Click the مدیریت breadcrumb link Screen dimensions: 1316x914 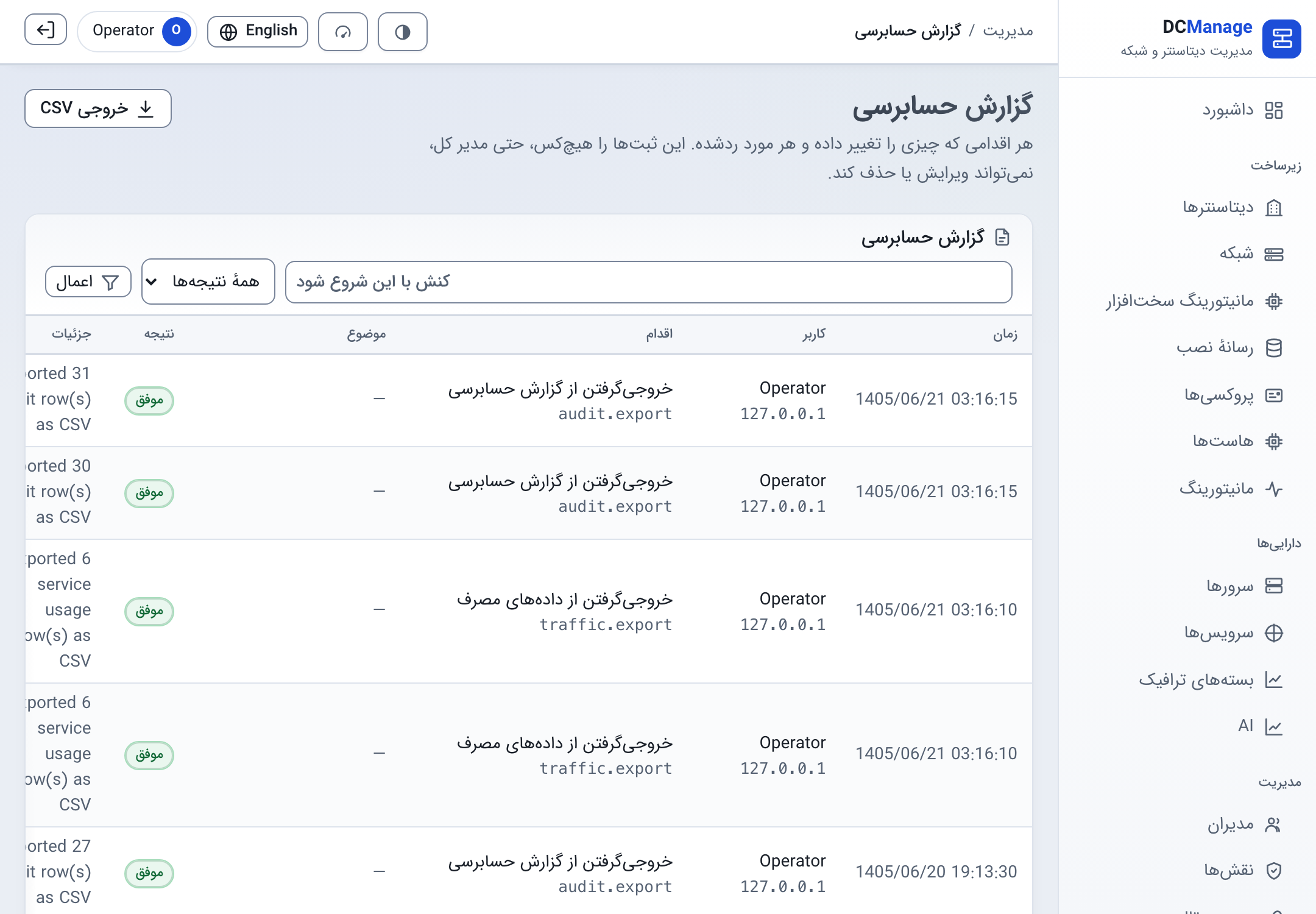(x=1008, y=30)
